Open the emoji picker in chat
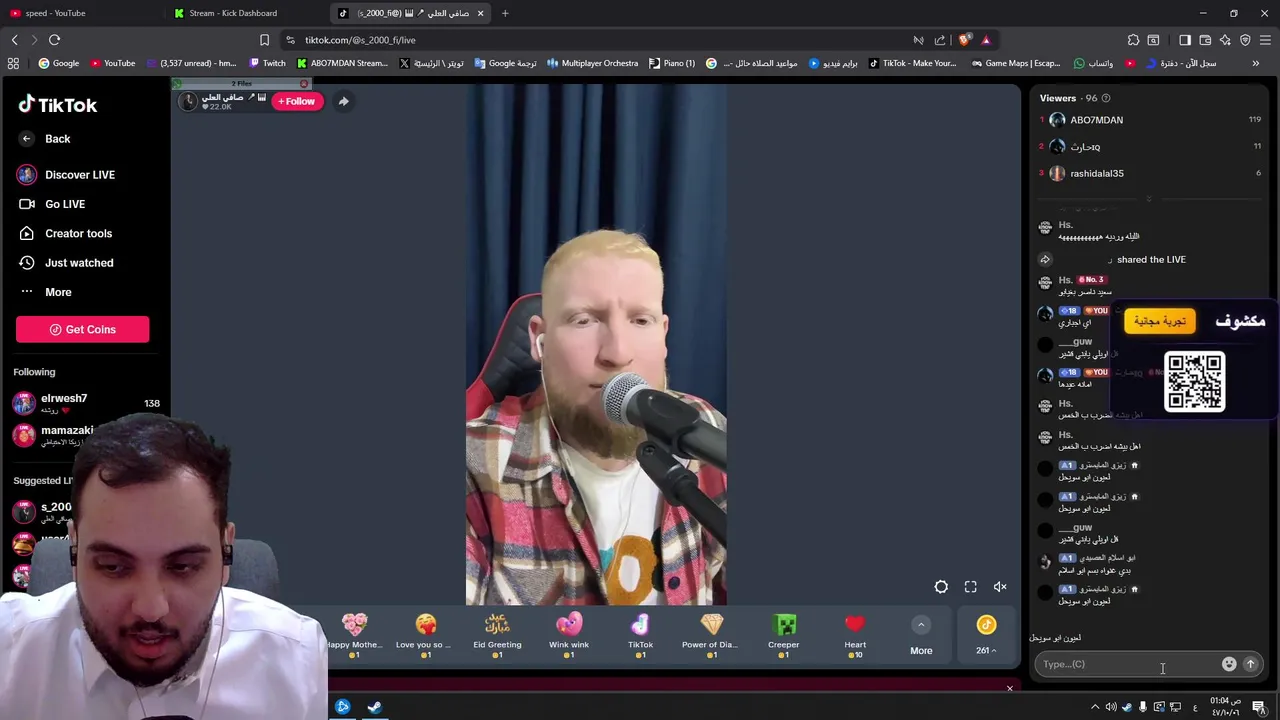 [x=1229, y=664]
